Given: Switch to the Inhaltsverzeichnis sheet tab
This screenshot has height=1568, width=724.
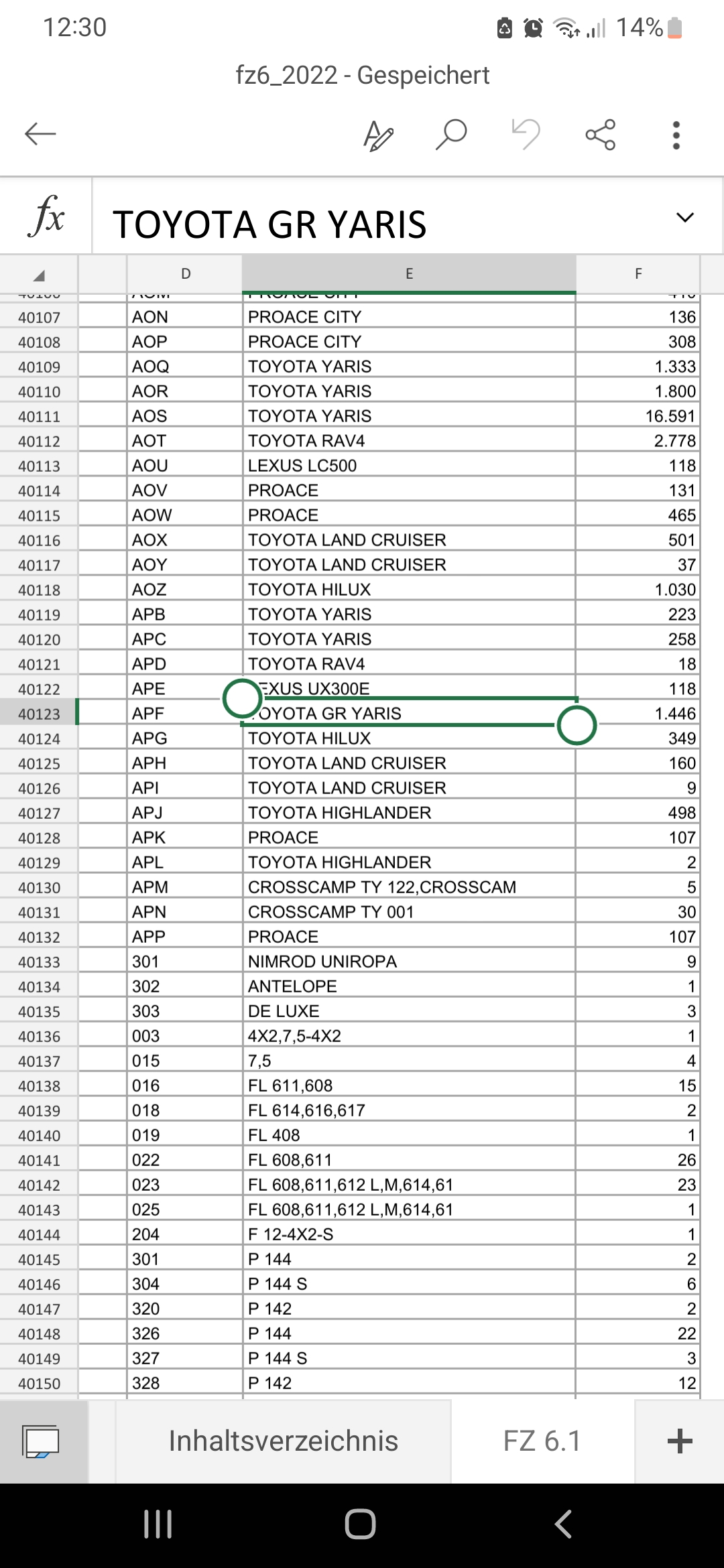Looking at the screenshot, I should pyautogui.click(x=283, y=1441).
